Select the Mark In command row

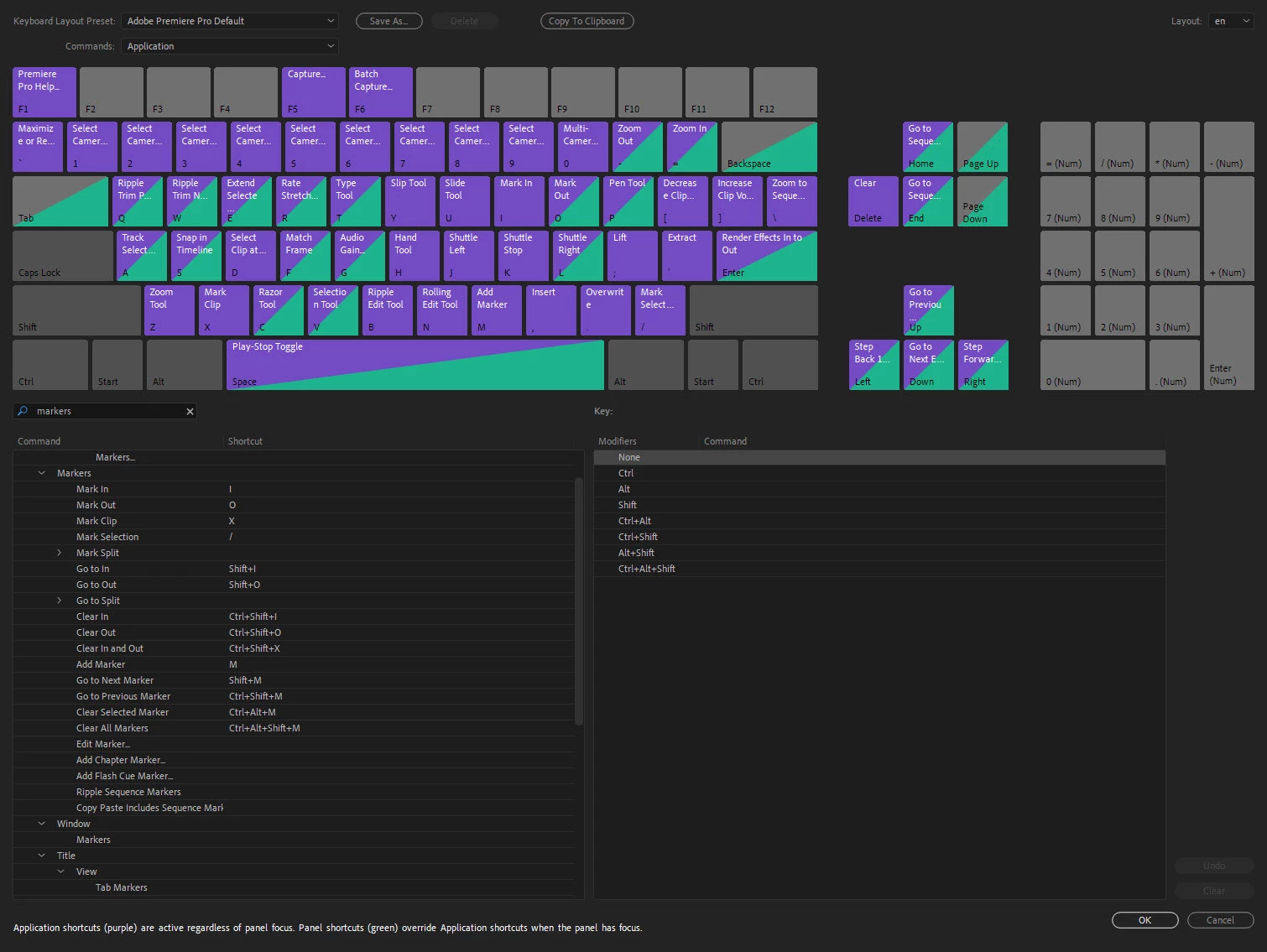click(294, 489)
